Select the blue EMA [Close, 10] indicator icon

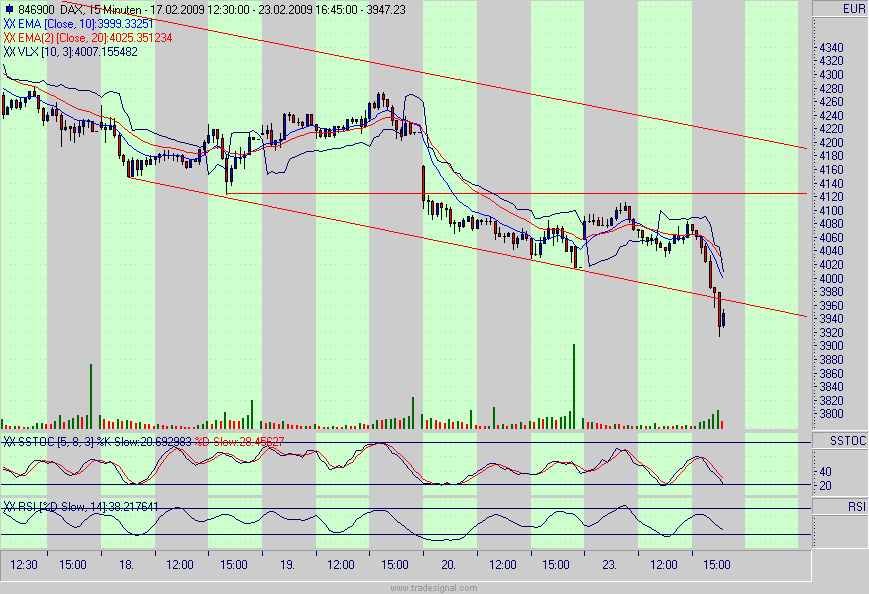pos(8,21)
